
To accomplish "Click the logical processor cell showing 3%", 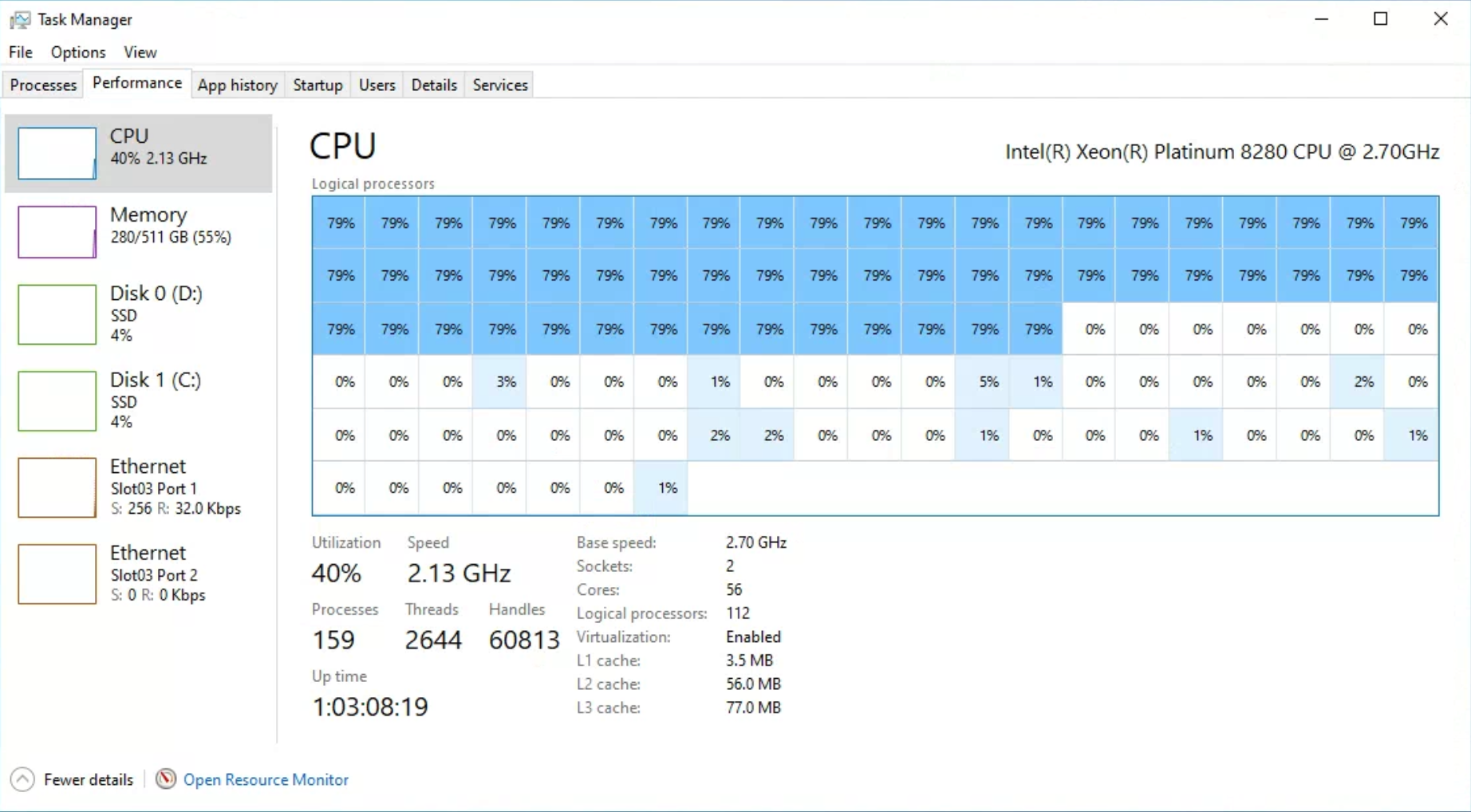I will (499, 382).
